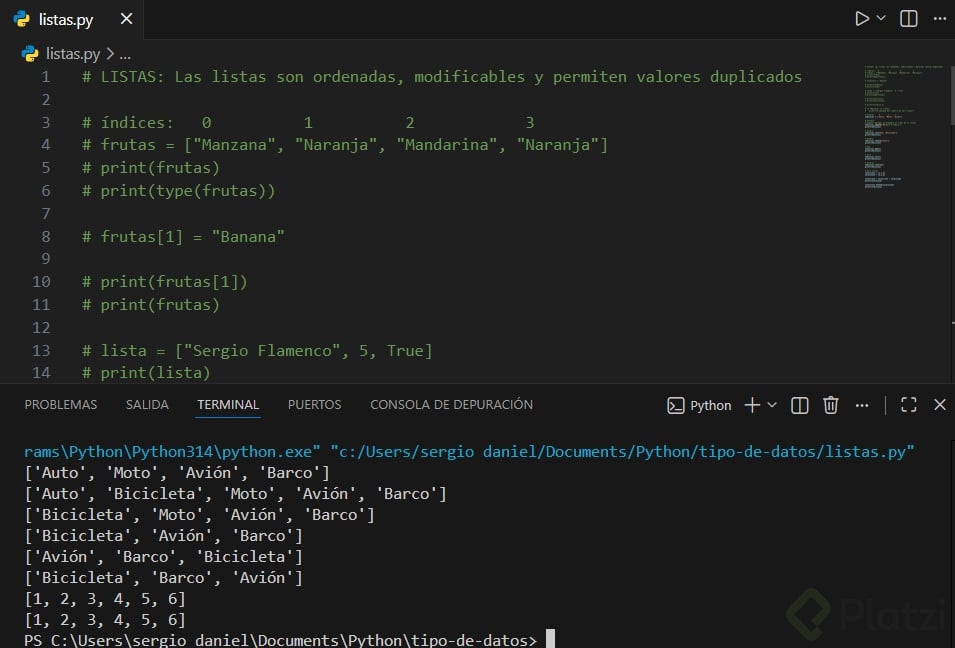
Task: Open CONSOLA DE DEPURACIÓN tab
Action: pyautogui.click(x=451, y=405)
